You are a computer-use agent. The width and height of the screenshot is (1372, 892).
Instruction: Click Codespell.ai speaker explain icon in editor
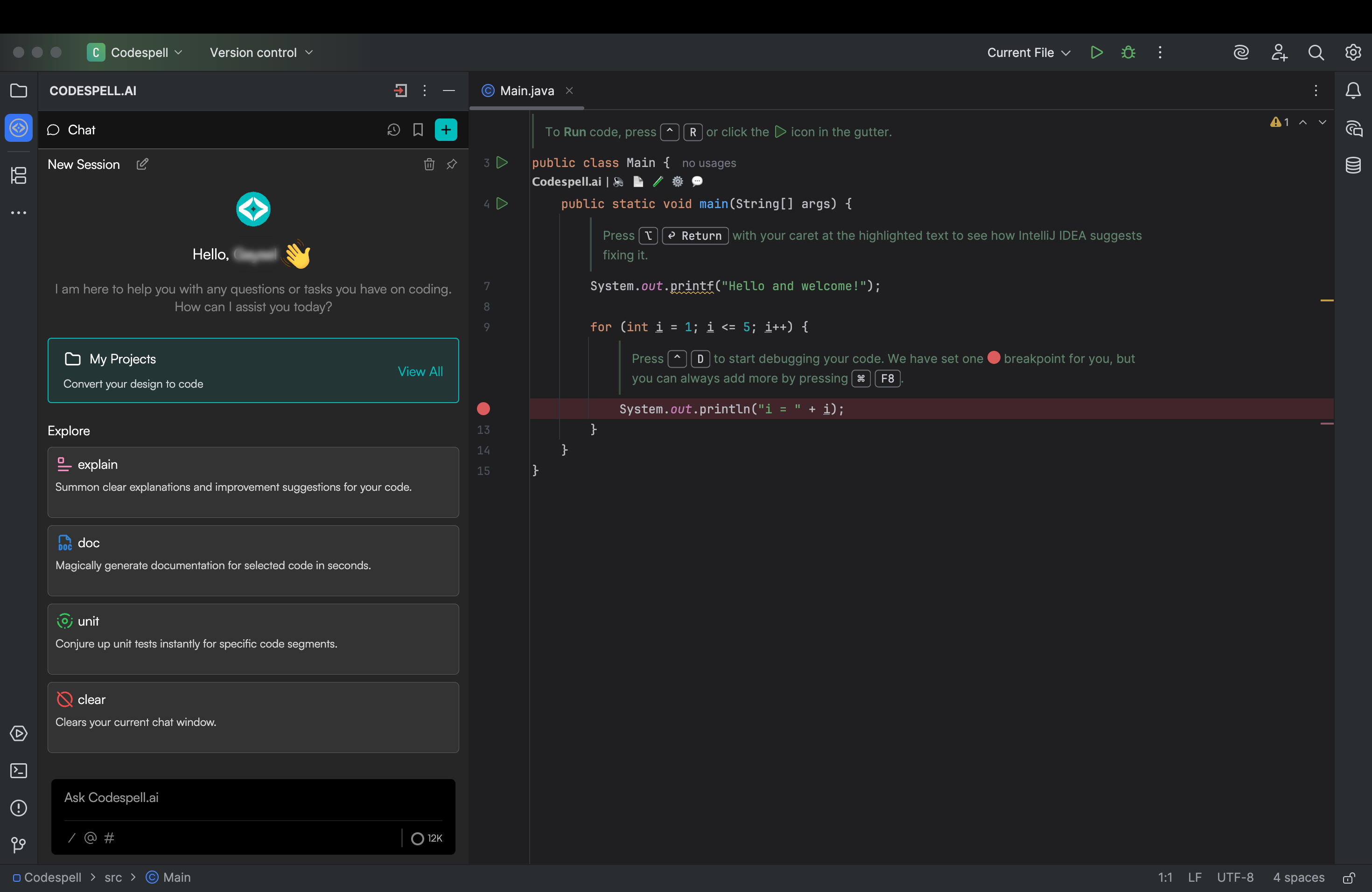(x=618, y=181)
